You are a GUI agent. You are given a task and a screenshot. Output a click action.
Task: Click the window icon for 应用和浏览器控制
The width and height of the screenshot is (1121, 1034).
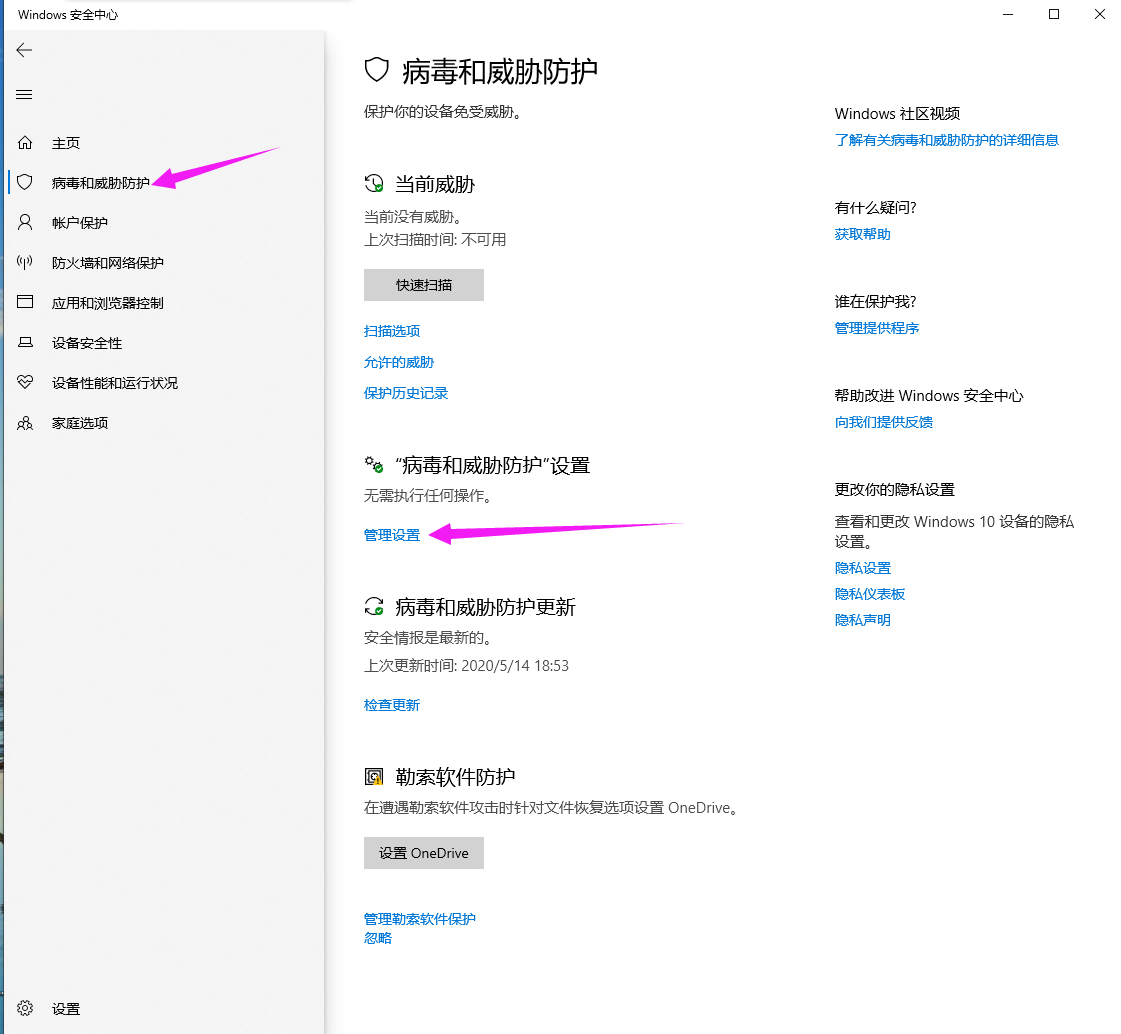(25, 302)
